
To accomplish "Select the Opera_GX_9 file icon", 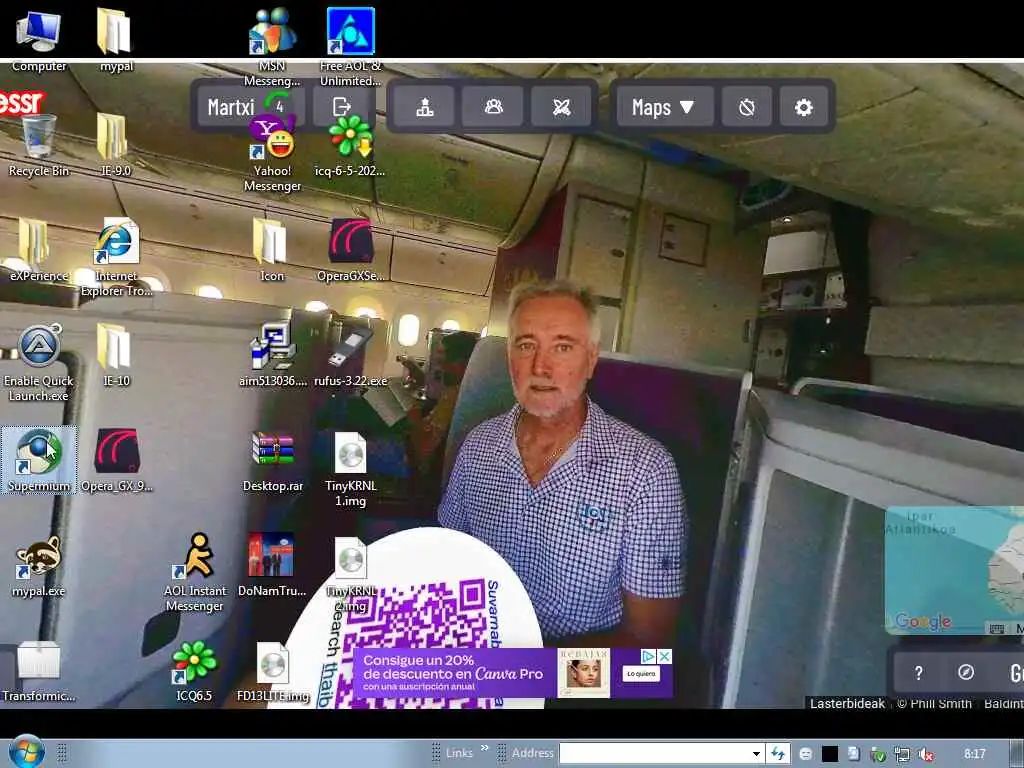I will [116, 460].
